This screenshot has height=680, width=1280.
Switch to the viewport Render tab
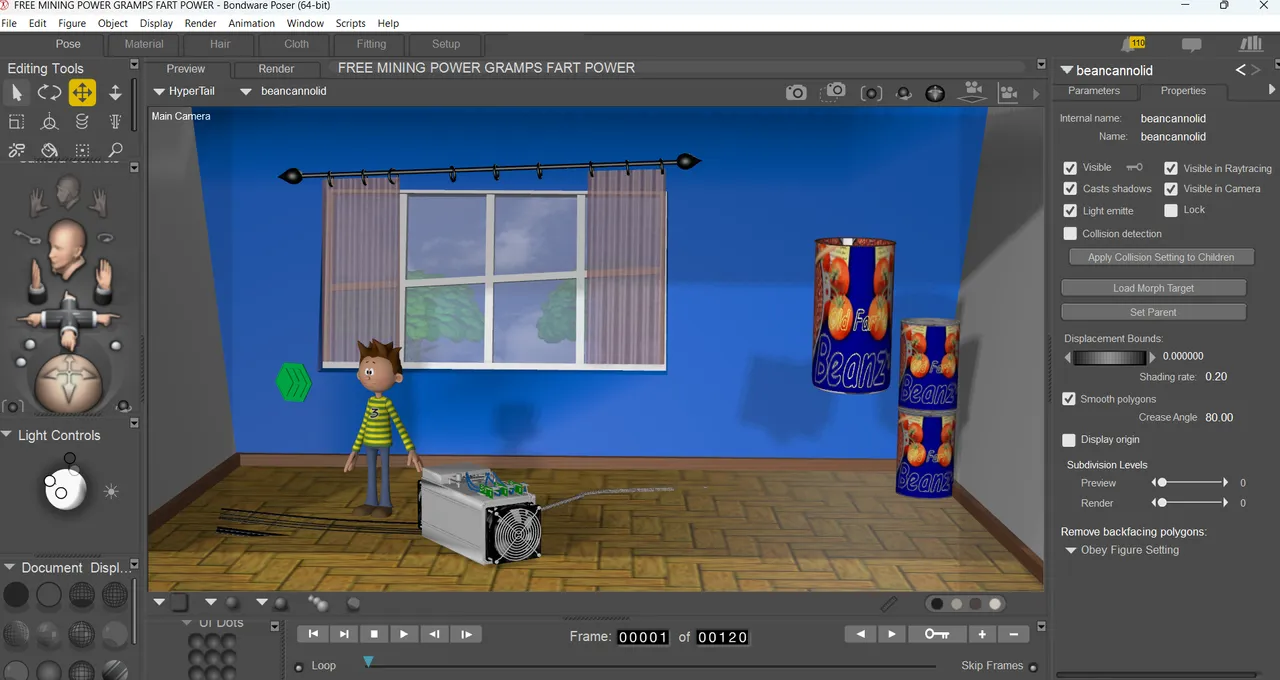[276, 69]
